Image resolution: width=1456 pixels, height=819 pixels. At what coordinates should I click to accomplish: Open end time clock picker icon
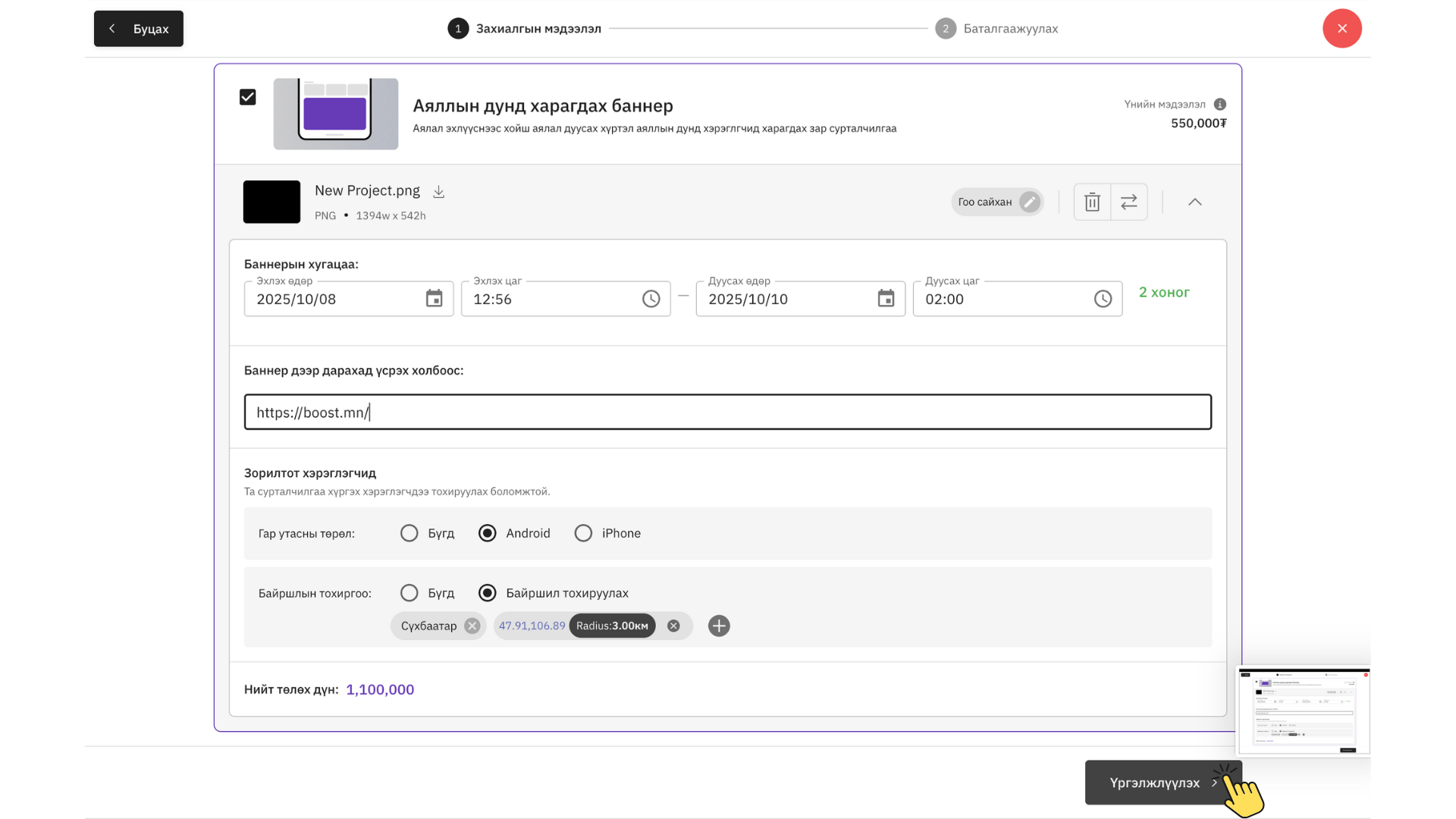(1103, 299)
